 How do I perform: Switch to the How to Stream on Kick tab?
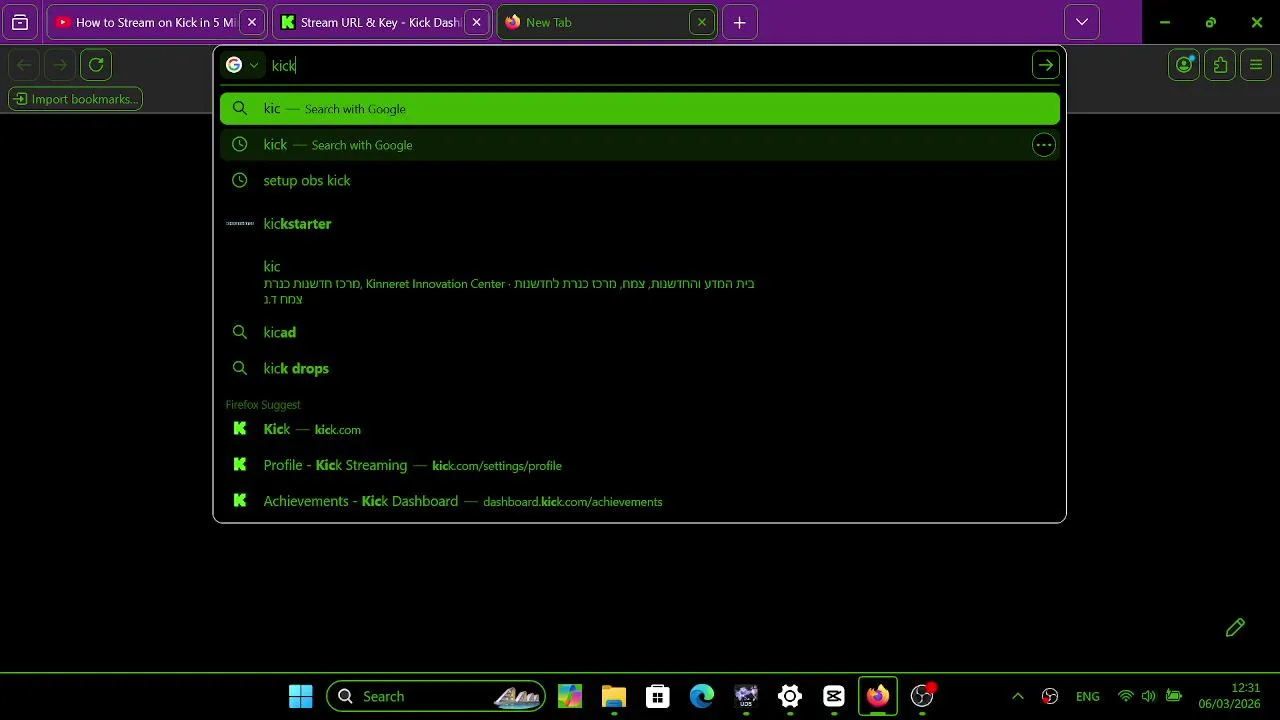pos(156,22)
